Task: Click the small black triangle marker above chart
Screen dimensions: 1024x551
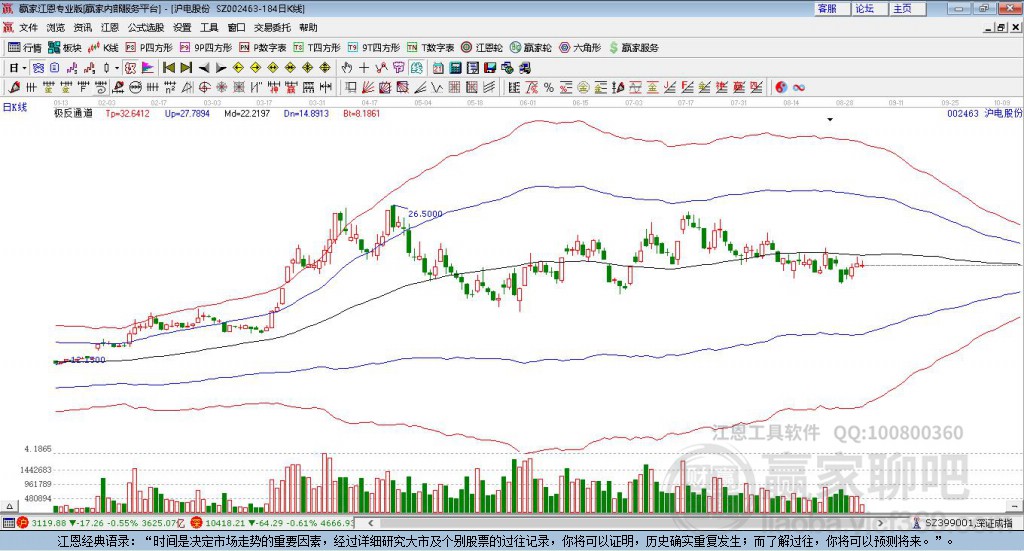Action: coord(830,119)
